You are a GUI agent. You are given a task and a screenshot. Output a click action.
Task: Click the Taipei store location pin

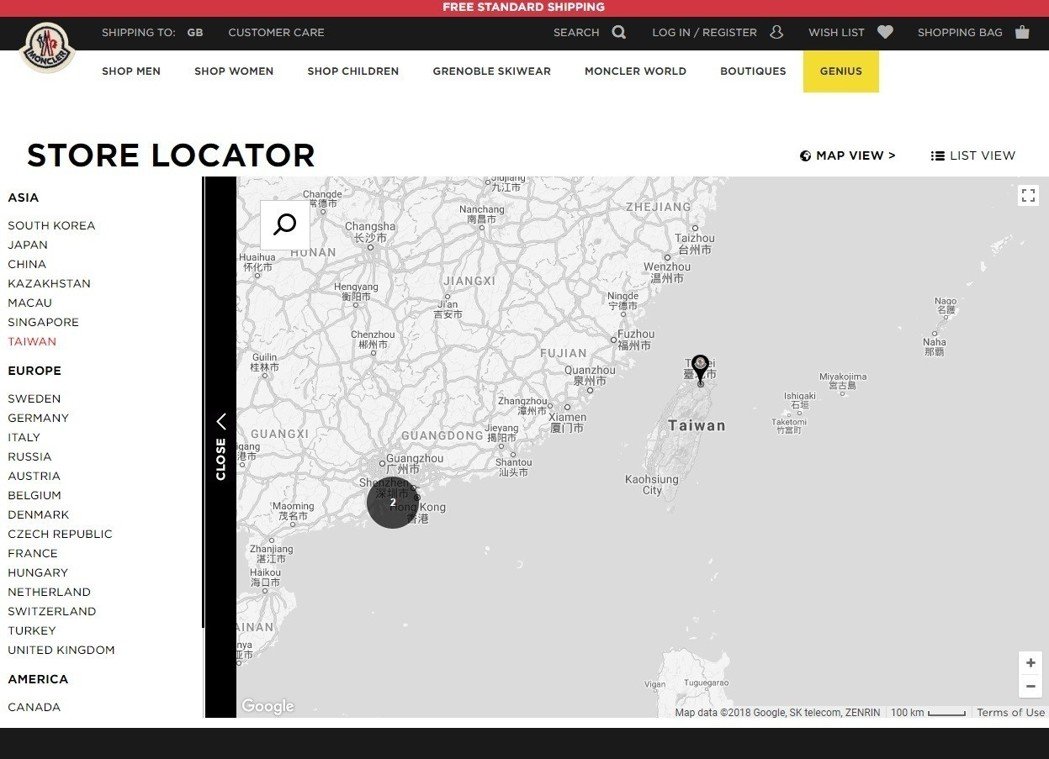[x=700, y=369]
